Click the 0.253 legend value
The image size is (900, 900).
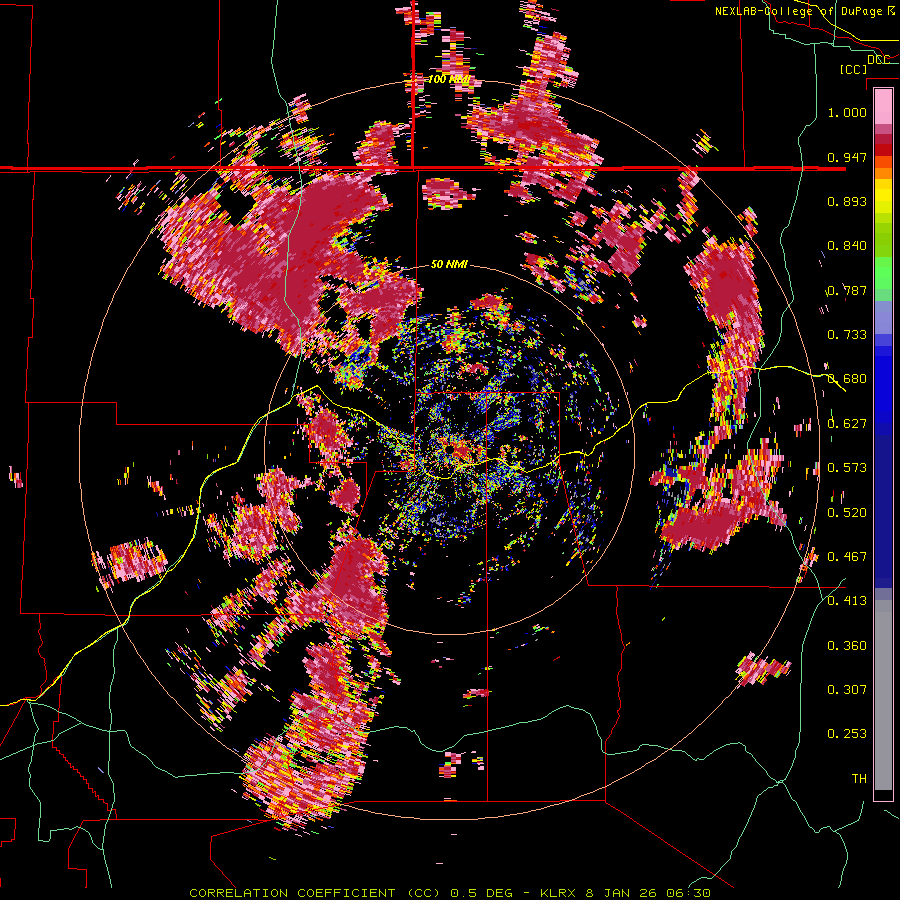(847, 734)
